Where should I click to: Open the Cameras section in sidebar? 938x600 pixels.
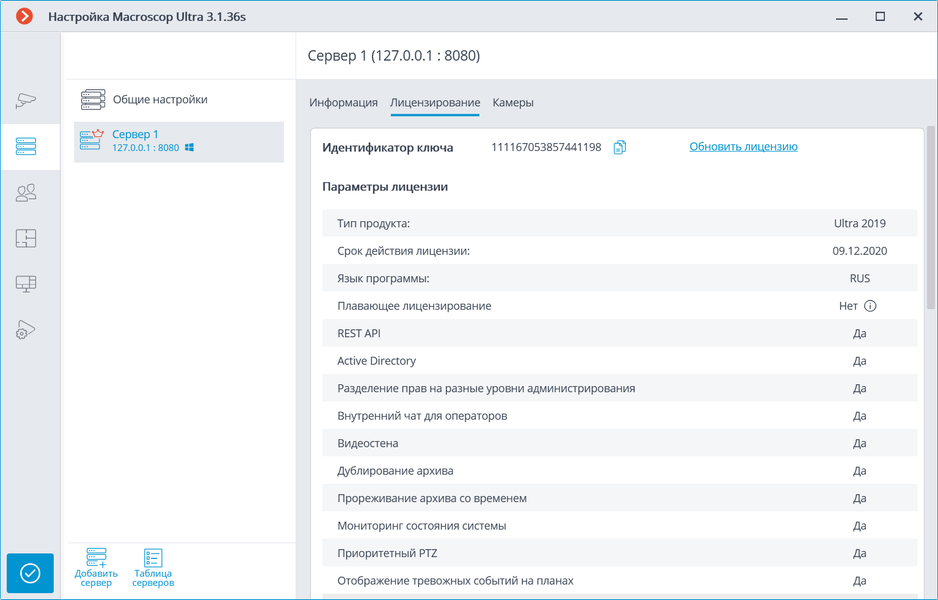[x=26, y=100]
